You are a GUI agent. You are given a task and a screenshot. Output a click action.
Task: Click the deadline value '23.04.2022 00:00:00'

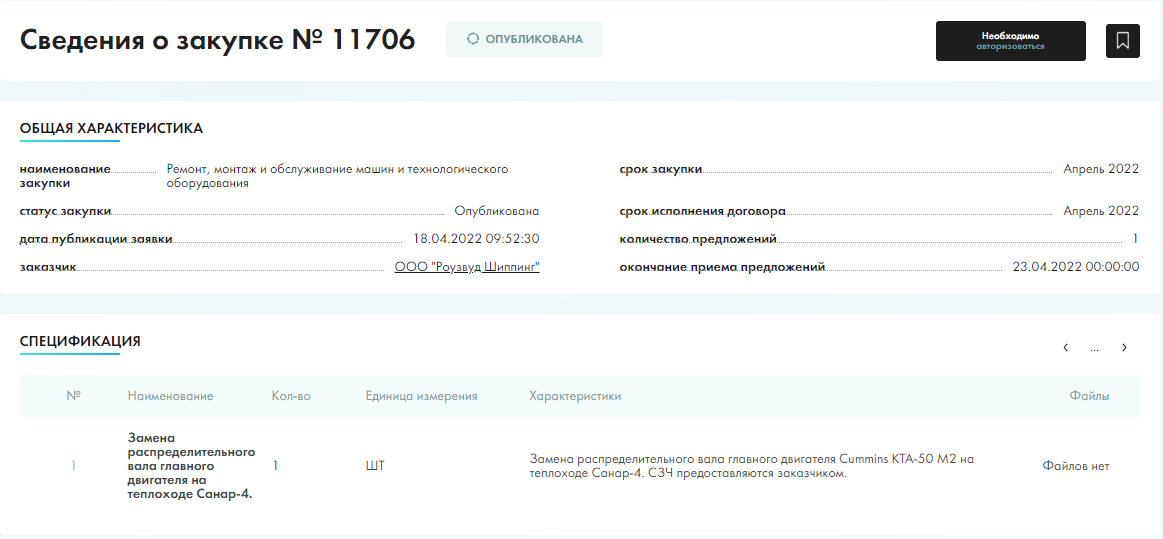pos(1075,267)
